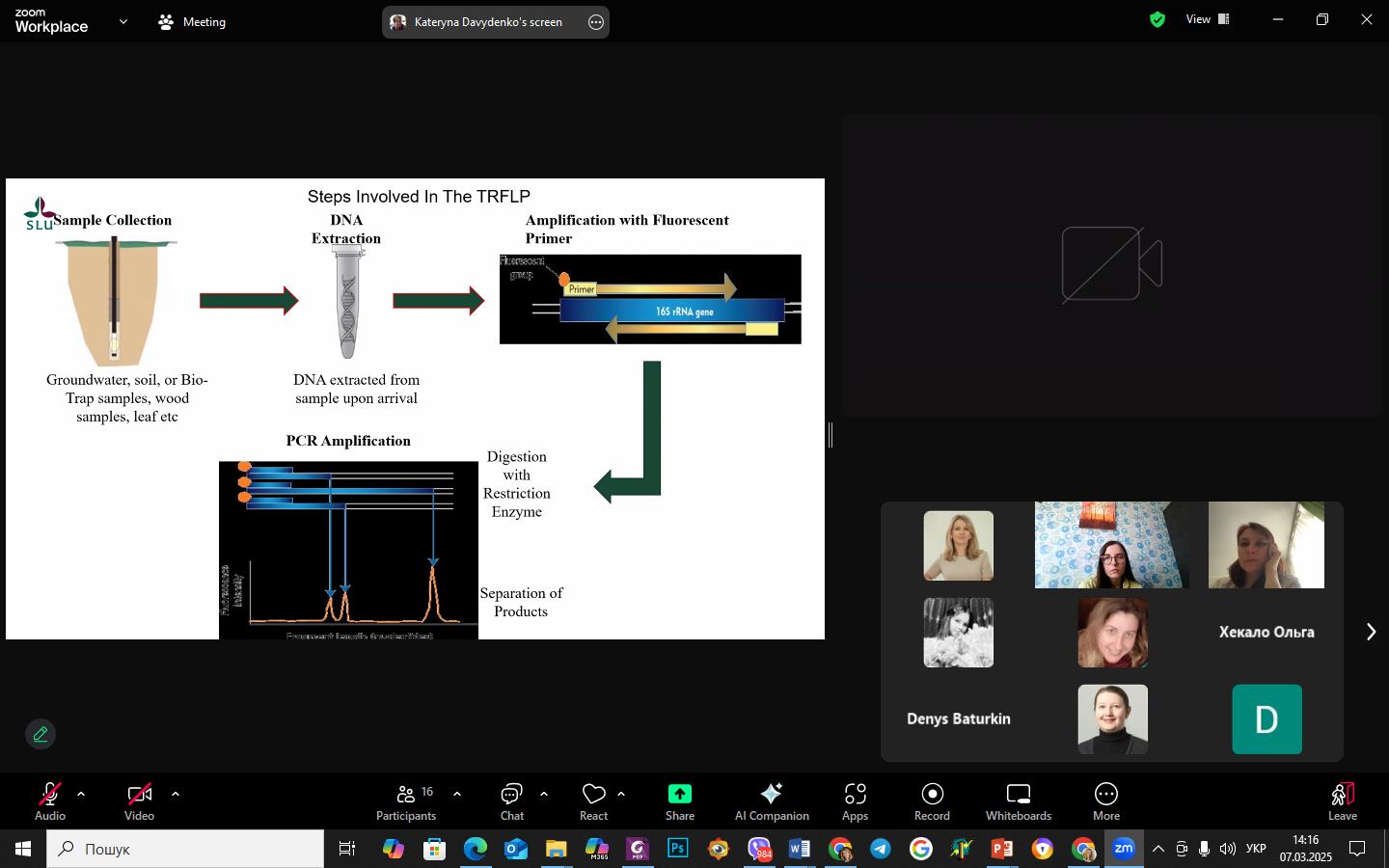1389x868 pixels.
Task: Open Microsoft 365 app from the taskbar
Action: (597, 849)
